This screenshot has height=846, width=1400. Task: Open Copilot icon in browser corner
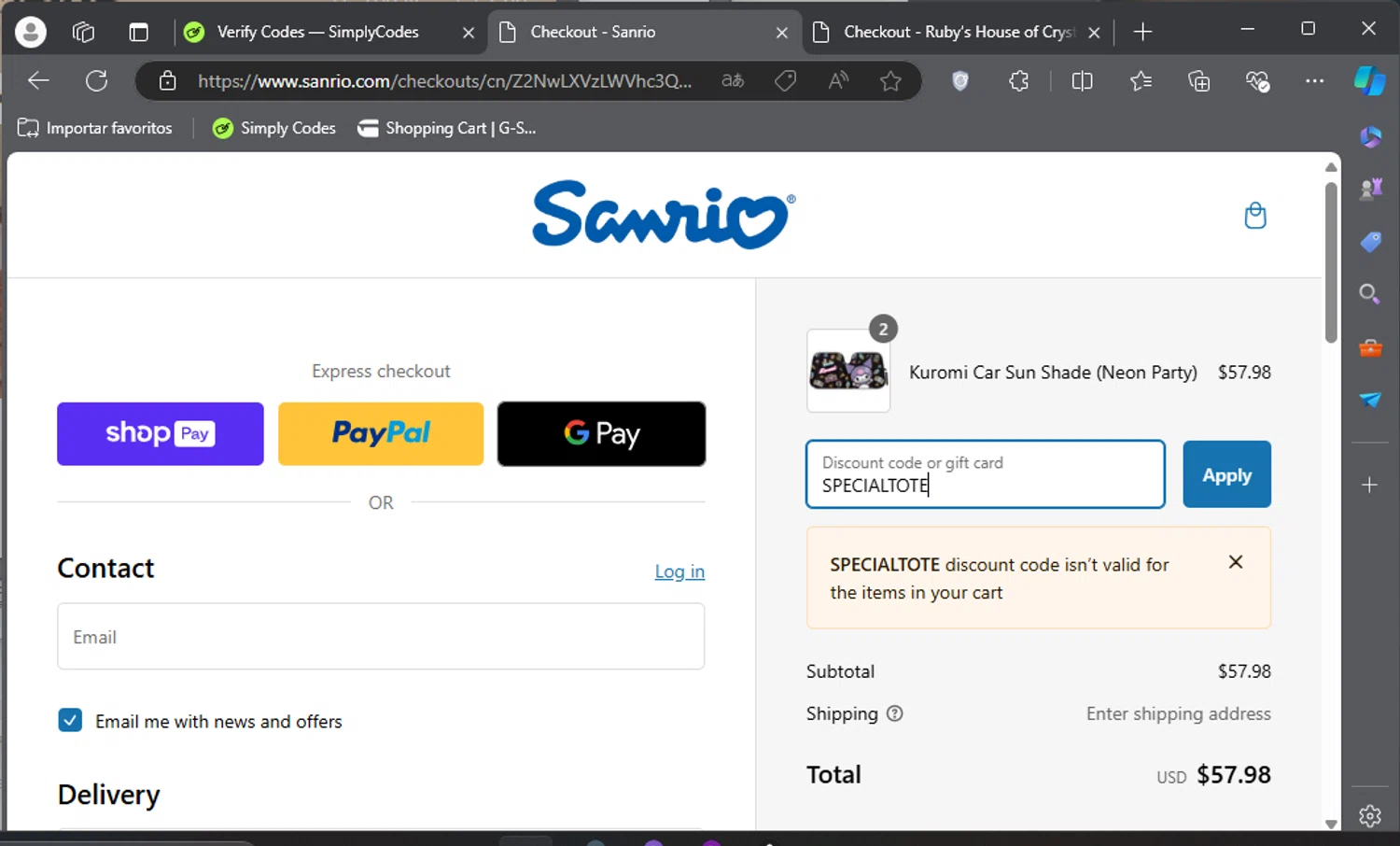(1369, 80)
